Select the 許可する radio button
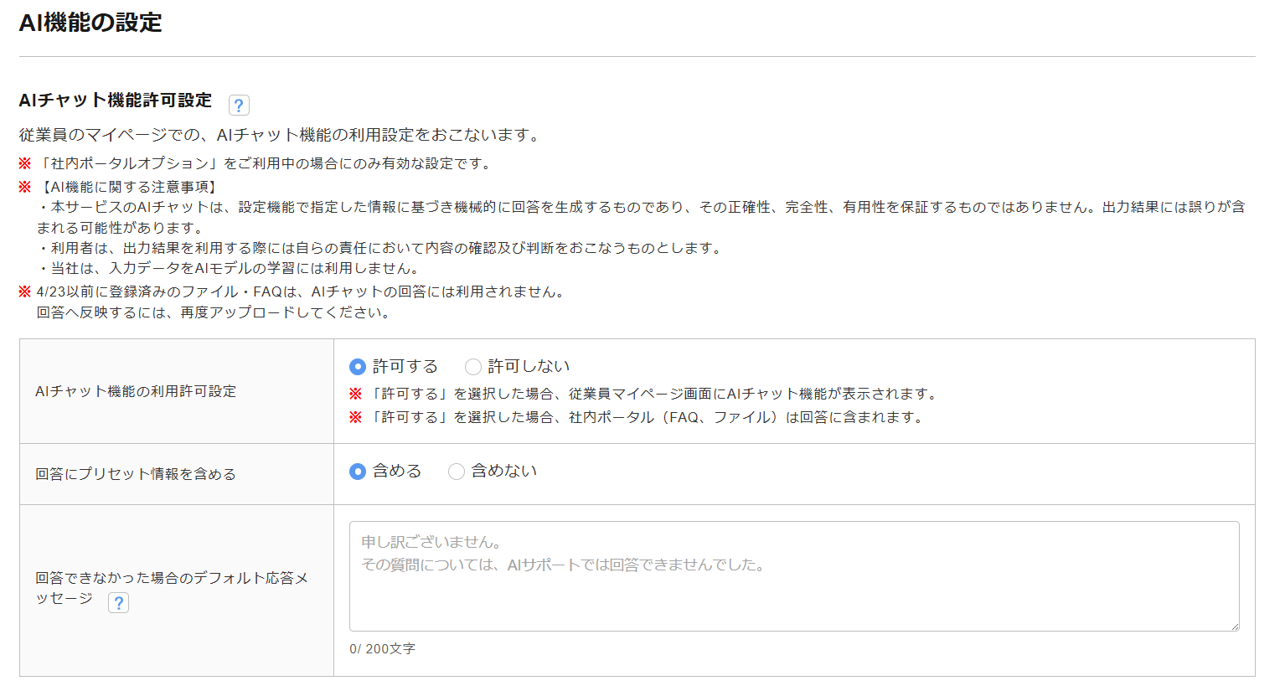The image size is (1280, 686). click(x=358, y=367)
